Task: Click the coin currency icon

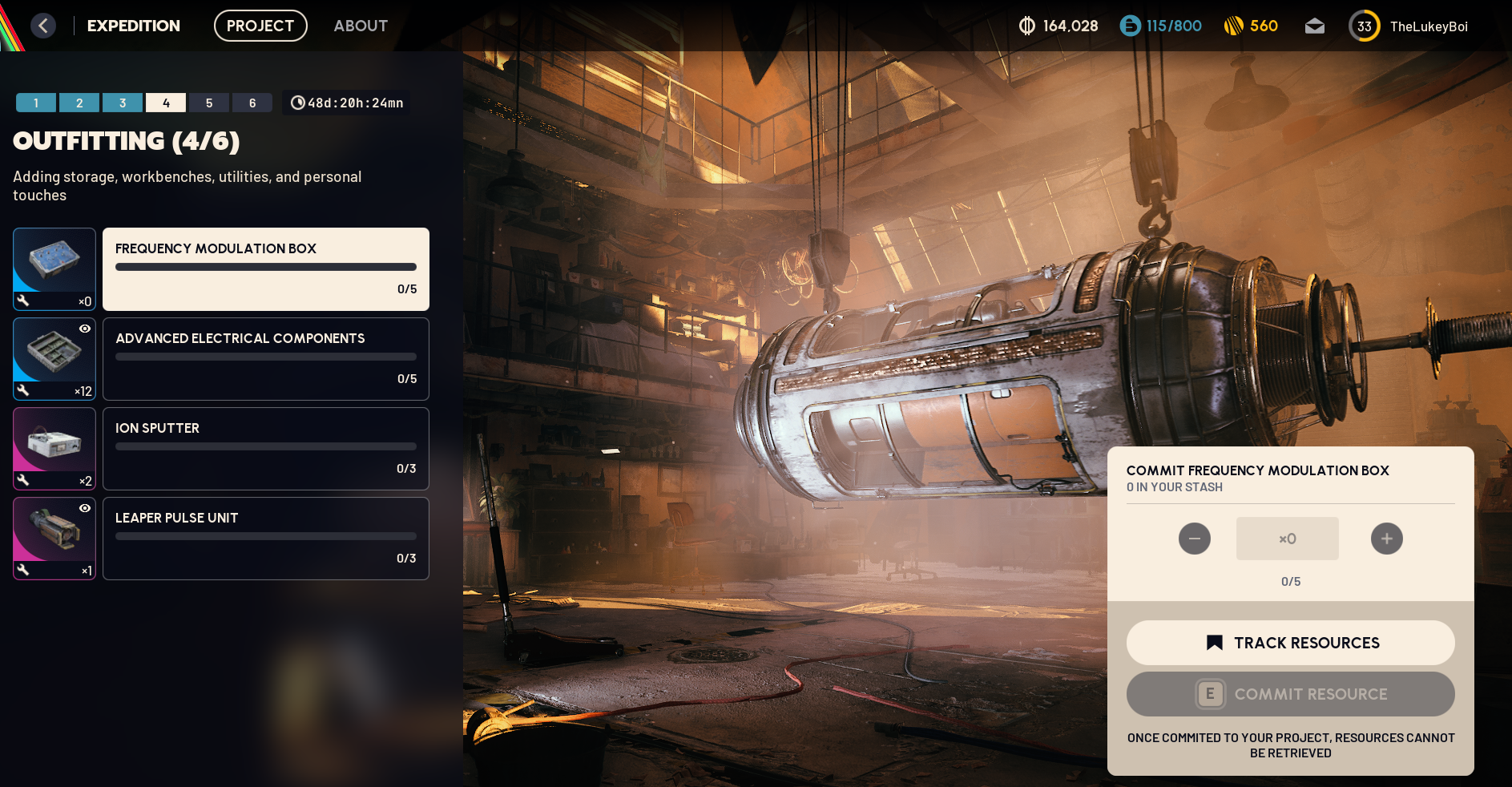Action: [1027, 26]
